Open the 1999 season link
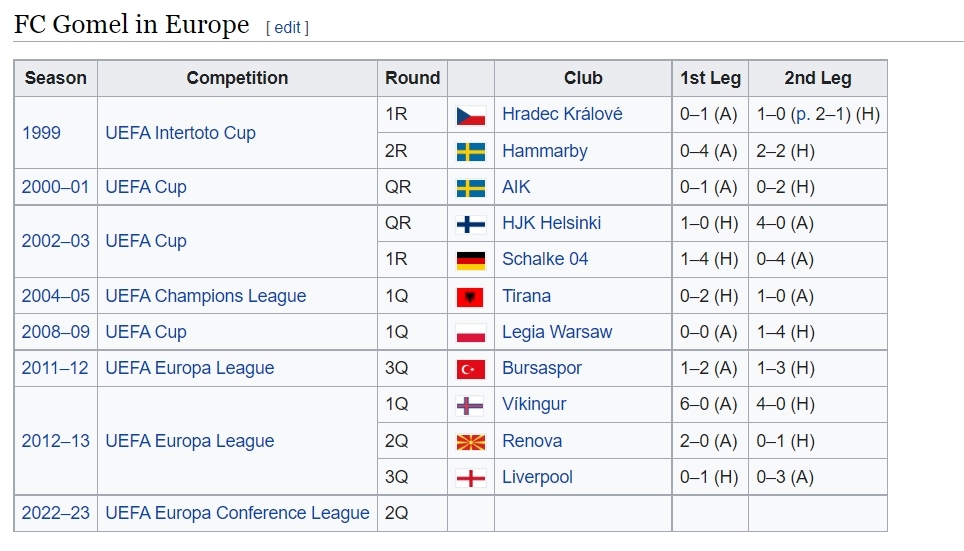Screen dimensions: 964x551 (41, 133)
